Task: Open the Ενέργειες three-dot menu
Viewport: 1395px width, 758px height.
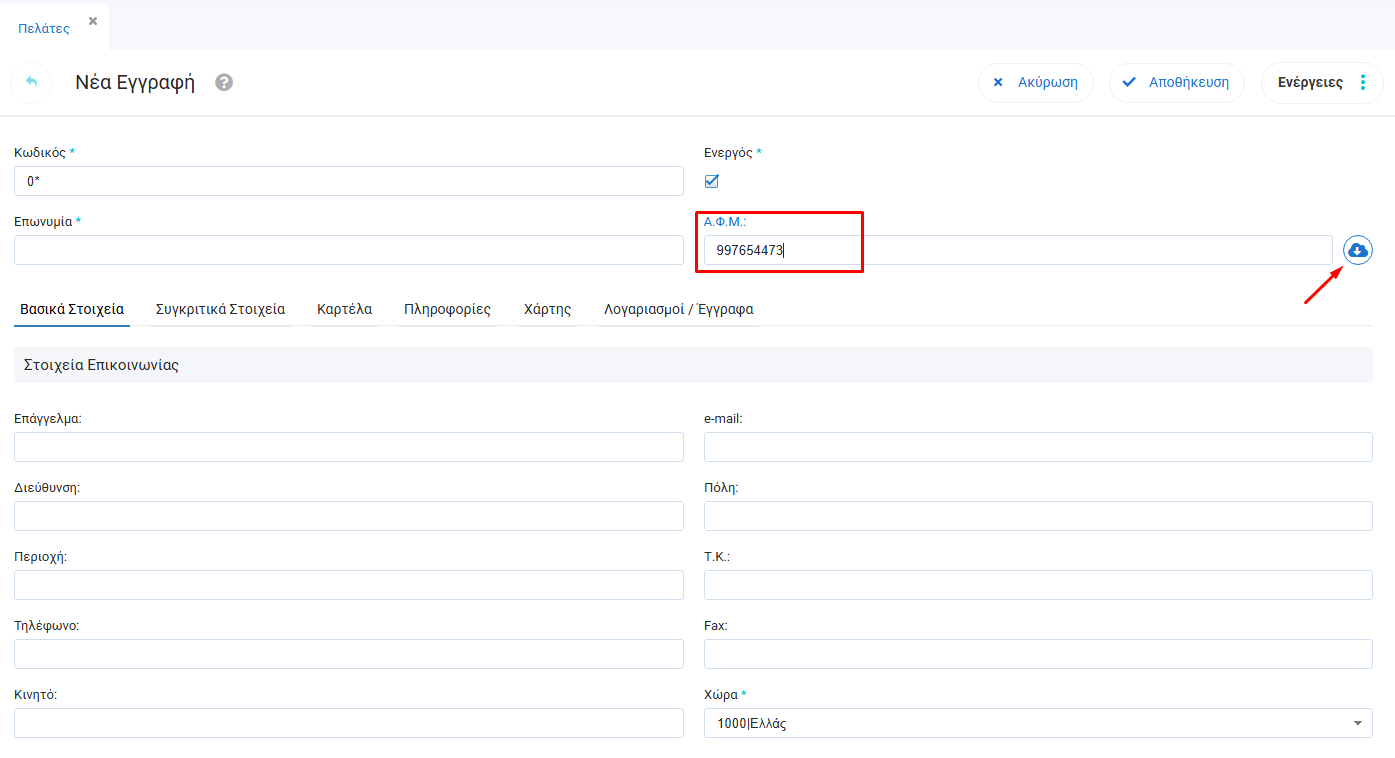Action: pos(1362,83)
